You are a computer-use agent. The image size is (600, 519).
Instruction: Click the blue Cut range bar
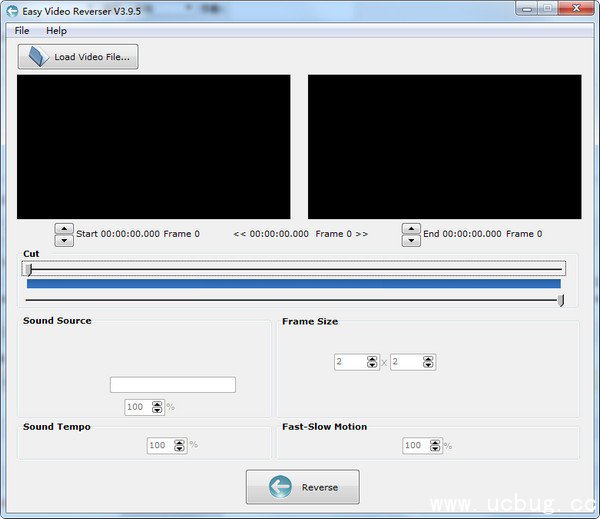[294, 284]
